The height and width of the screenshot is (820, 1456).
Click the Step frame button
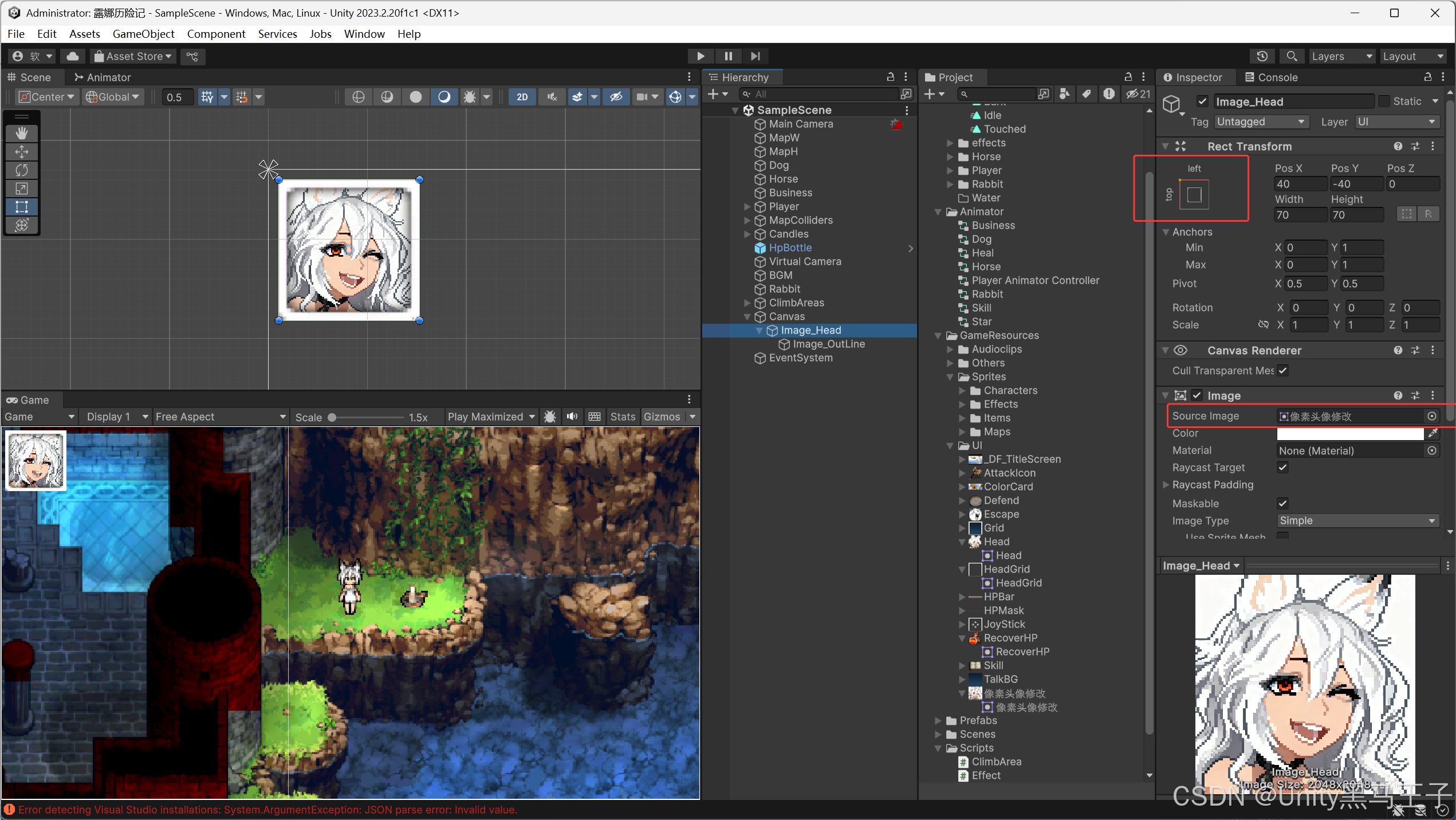[755, 56]
